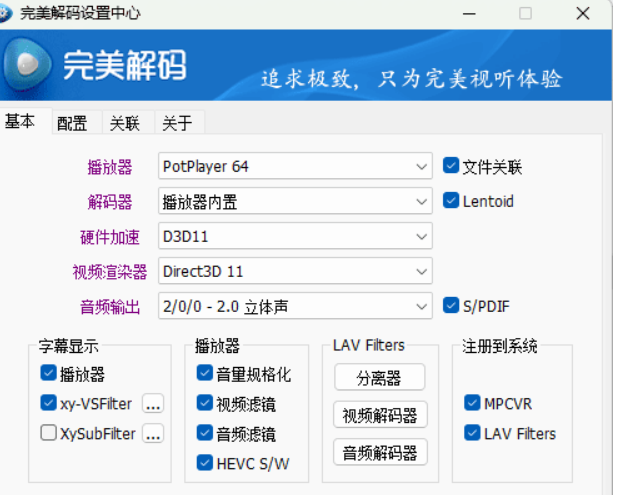Image resolution: width=621 pixels, height=495 pixels.
Task: Uncheck the Lentoid checkbox
Action: click(x=451, y=200)
